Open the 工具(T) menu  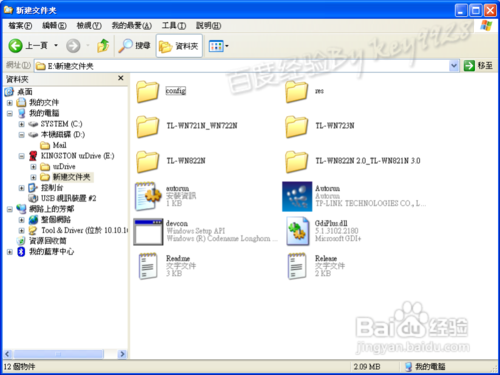(174, 26)
